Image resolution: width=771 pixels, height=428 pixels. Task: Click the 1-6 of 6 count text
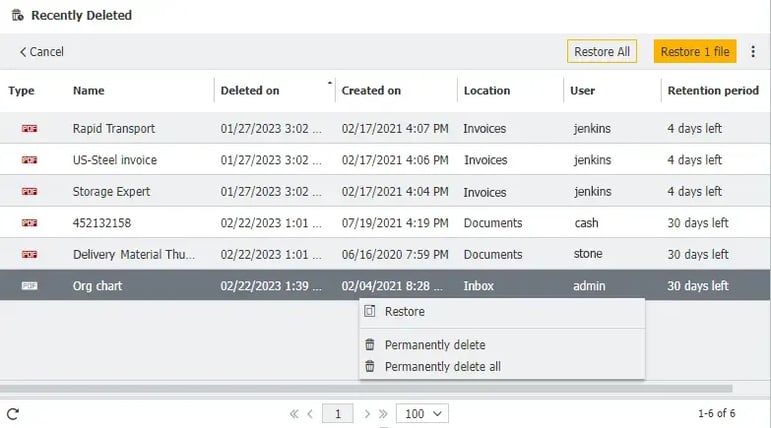tap(716, 413)
